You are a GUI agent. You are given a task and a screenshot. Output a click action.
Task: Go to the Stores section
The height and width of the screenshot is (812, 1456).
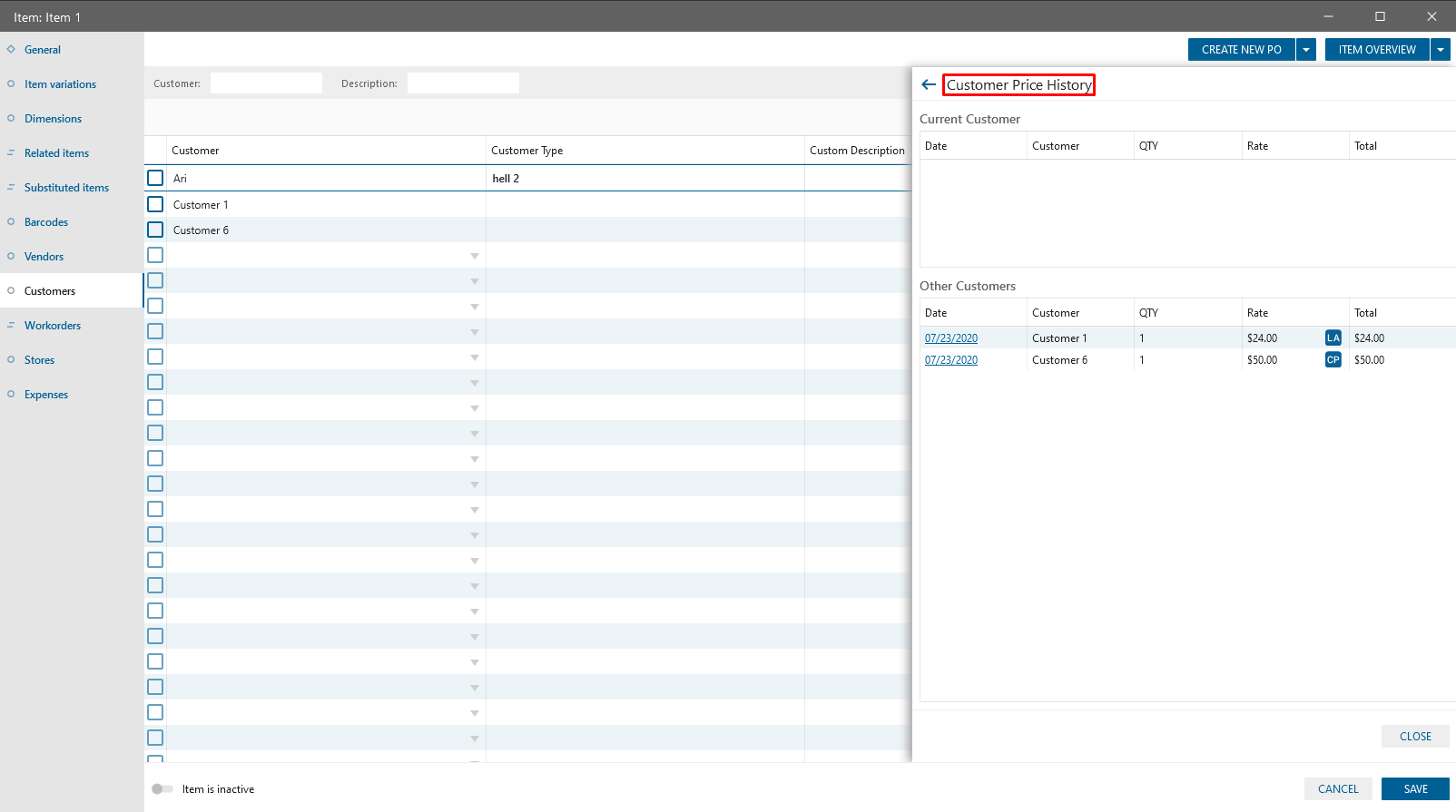tap(39, 360)
